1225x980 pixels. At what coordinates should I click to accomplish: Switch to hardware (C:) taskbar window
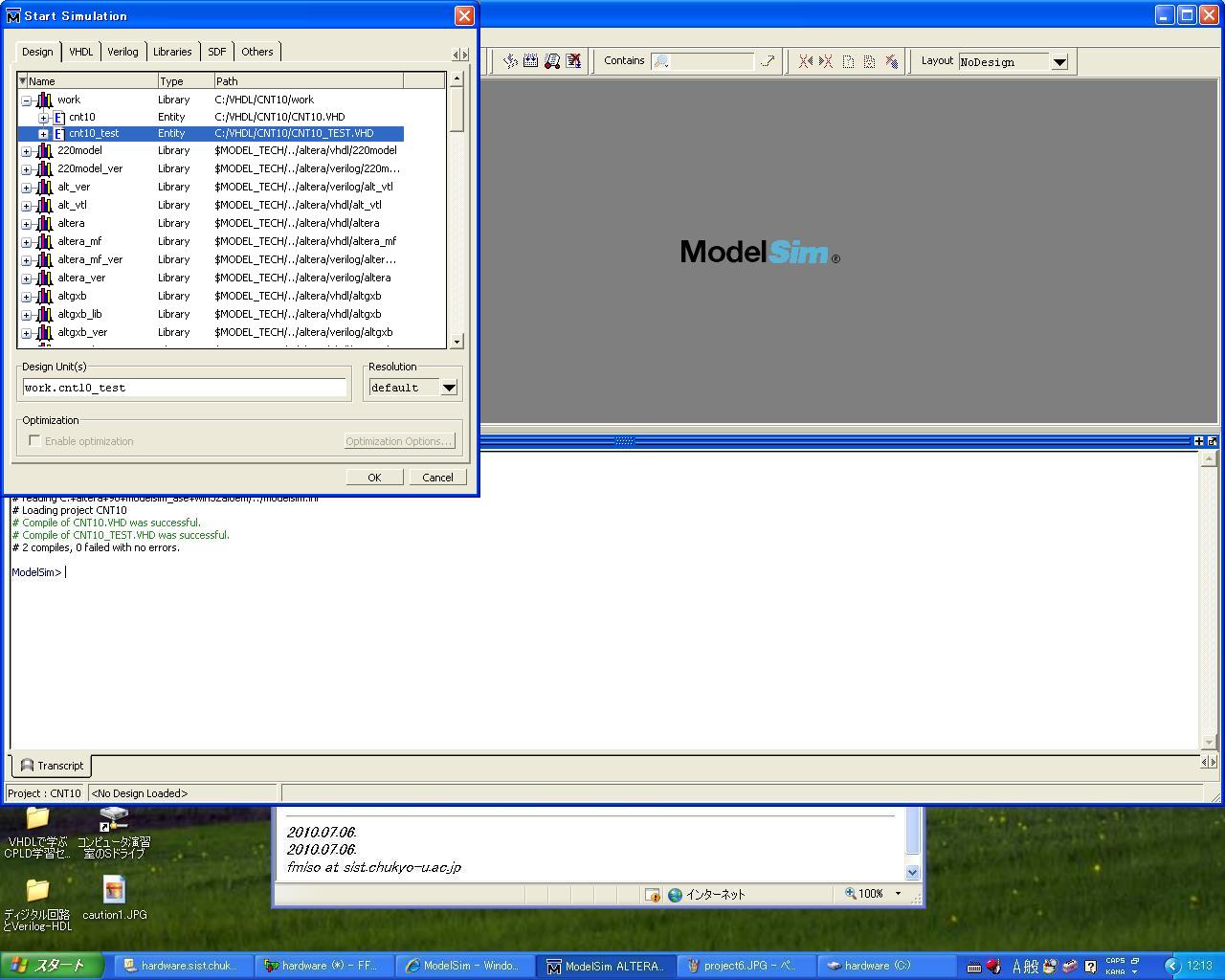[x=888, y=967]
